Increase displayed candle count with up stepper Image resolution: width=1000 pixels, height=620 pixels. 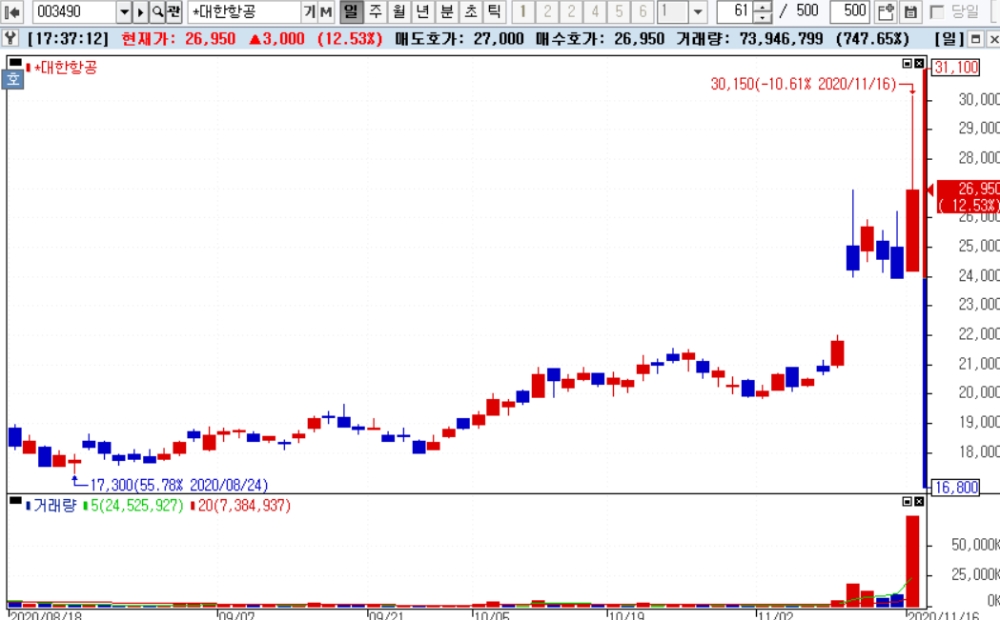pyautogui.click(x=763, y=6)
